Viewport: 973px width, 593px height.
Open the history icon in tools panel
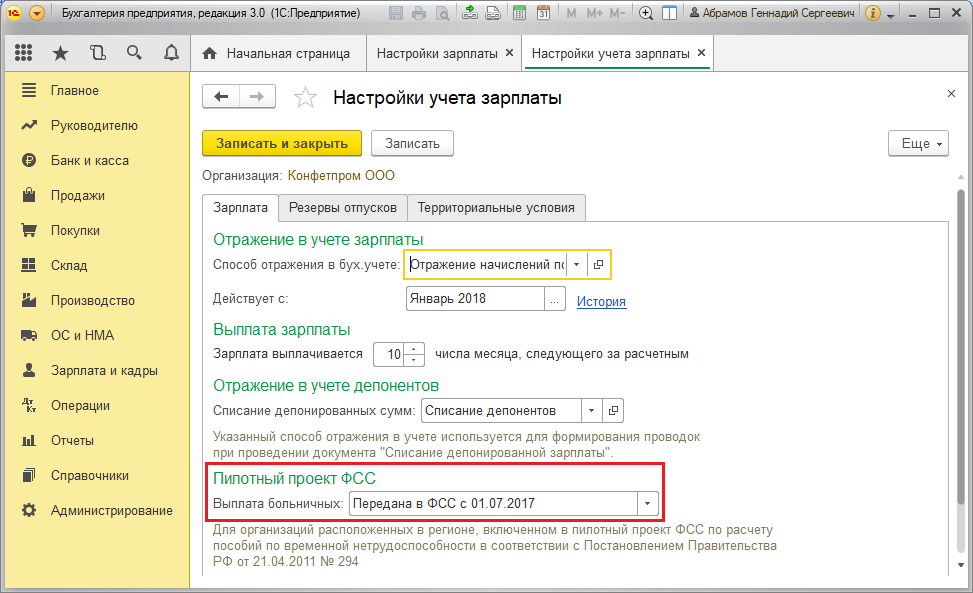[97, 53]
